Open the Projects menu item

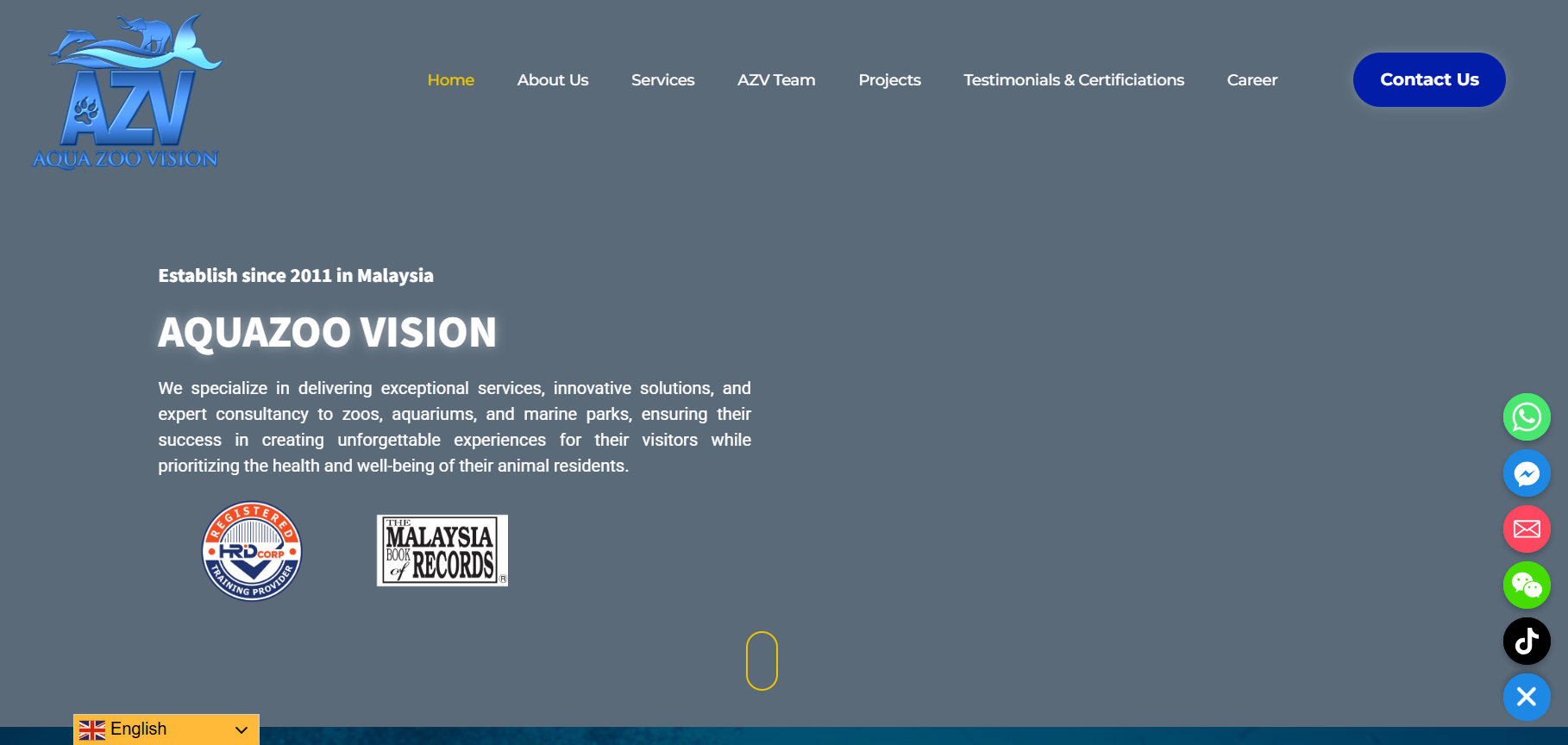[x=889, y=80]
